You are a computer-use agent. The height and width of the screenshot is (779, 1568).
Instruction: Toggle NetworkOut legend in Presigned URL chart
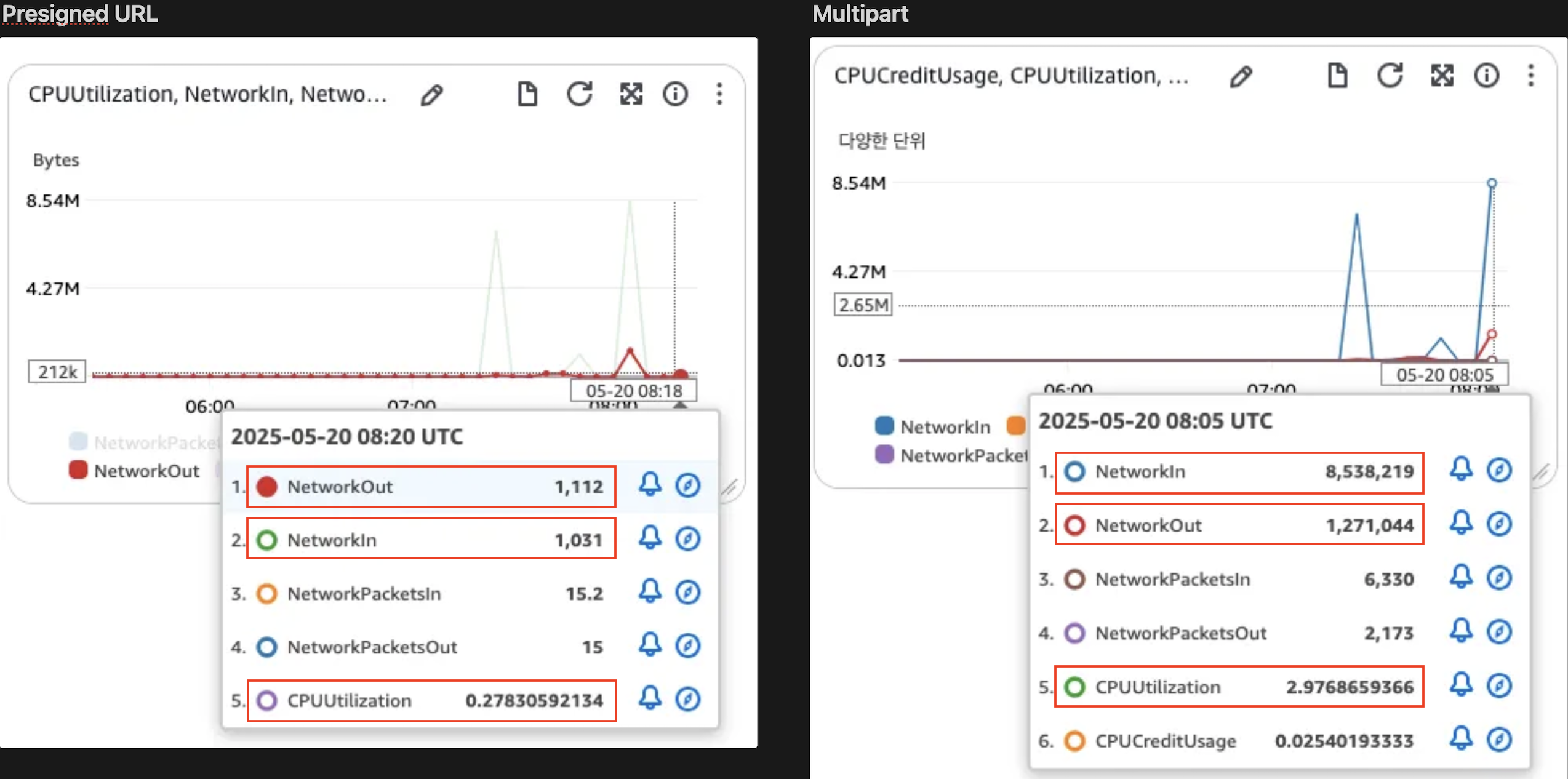click(x=134, y=471)
